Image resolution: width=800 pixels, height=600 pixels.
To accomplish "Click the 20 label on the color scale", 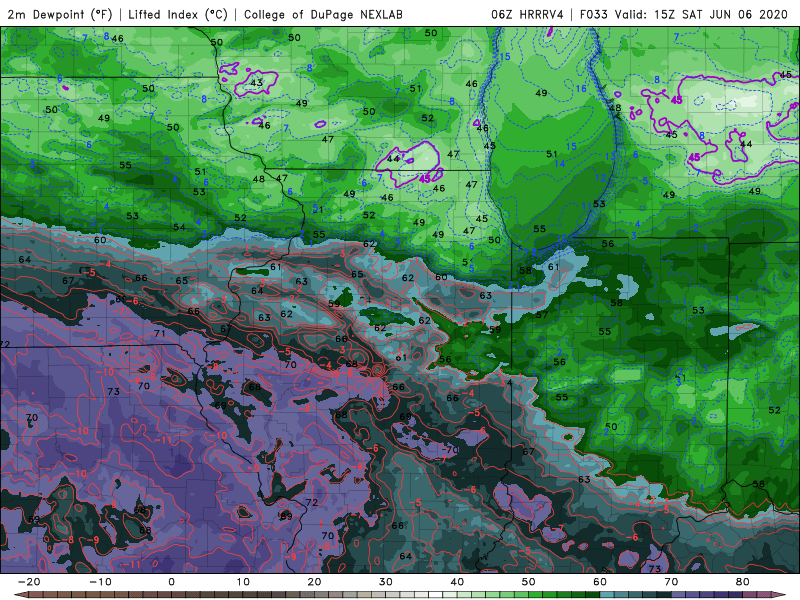I will [x=314, y=582].
